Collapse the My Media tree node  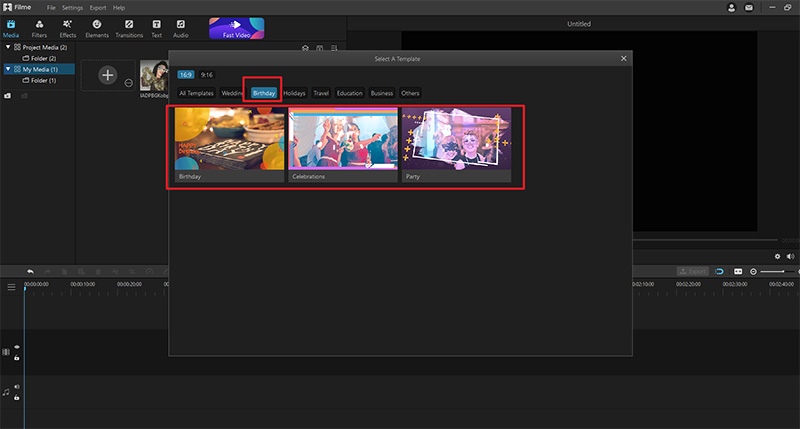8,69
